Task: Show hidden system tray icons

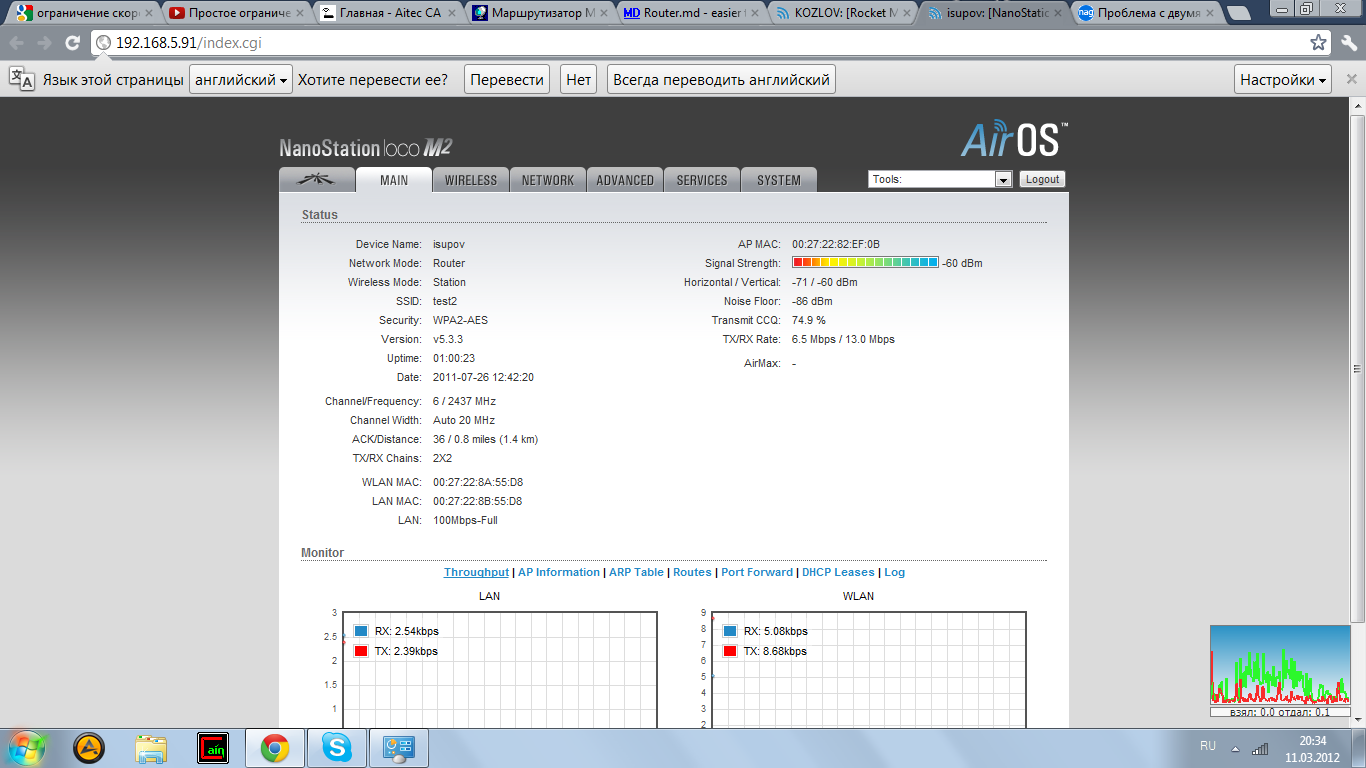Action: point(1235,748)
